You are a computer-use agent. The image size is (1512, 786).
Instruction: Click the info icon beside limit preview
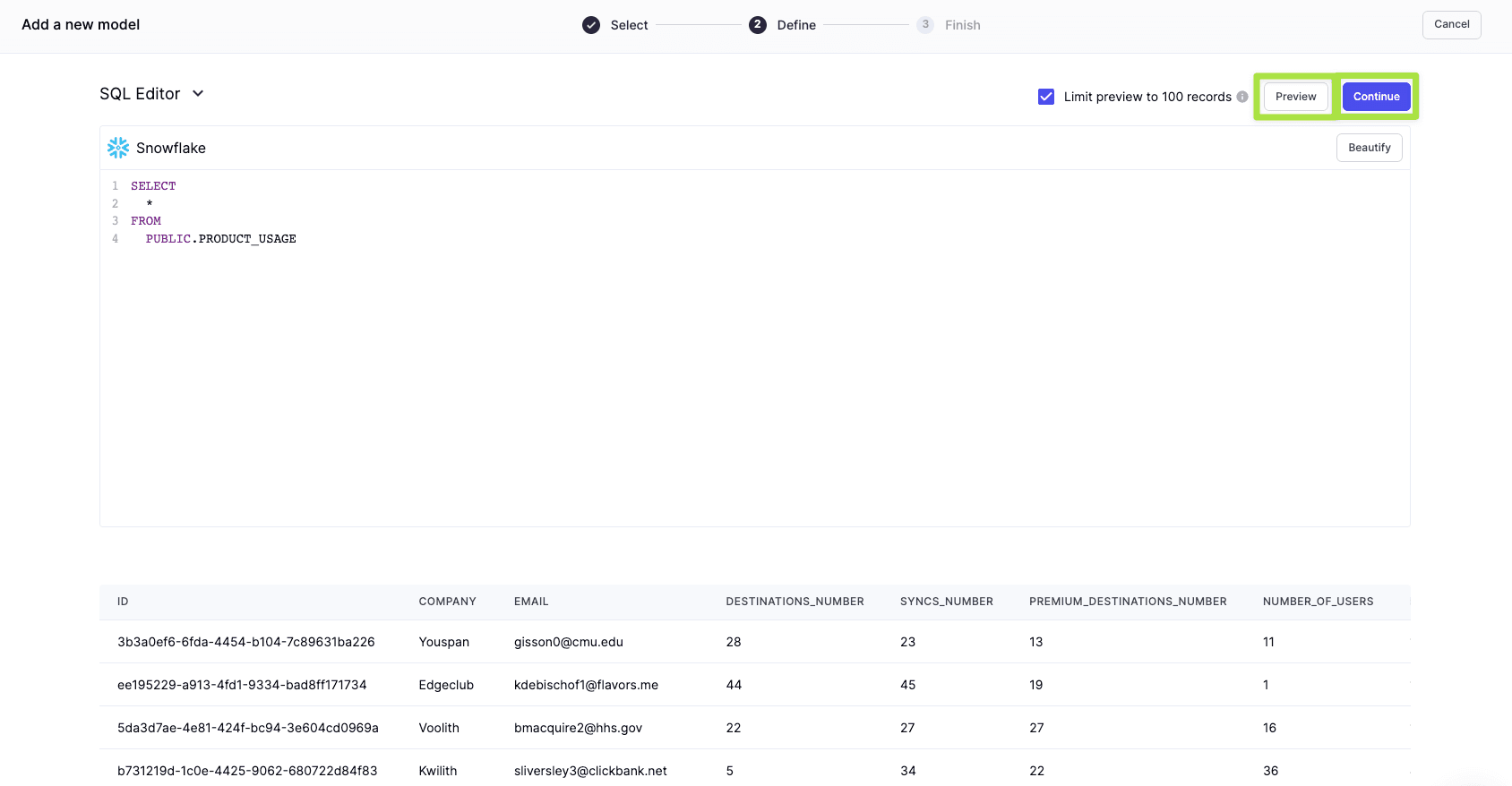coord(1242,97)
